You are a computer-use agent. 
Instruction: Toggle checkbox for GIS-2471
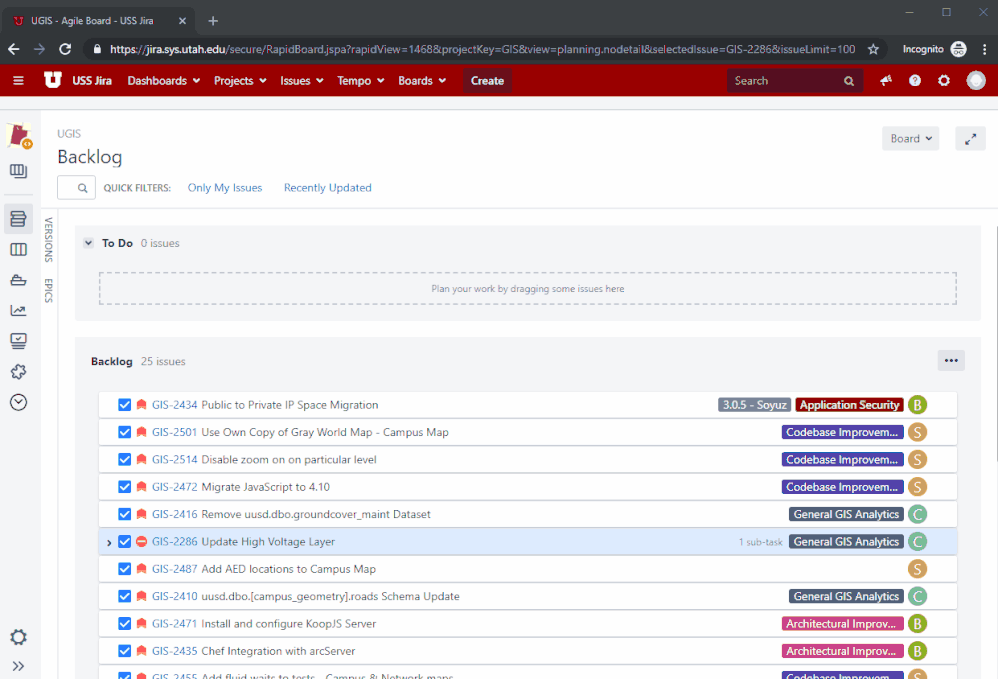point(125,624)
